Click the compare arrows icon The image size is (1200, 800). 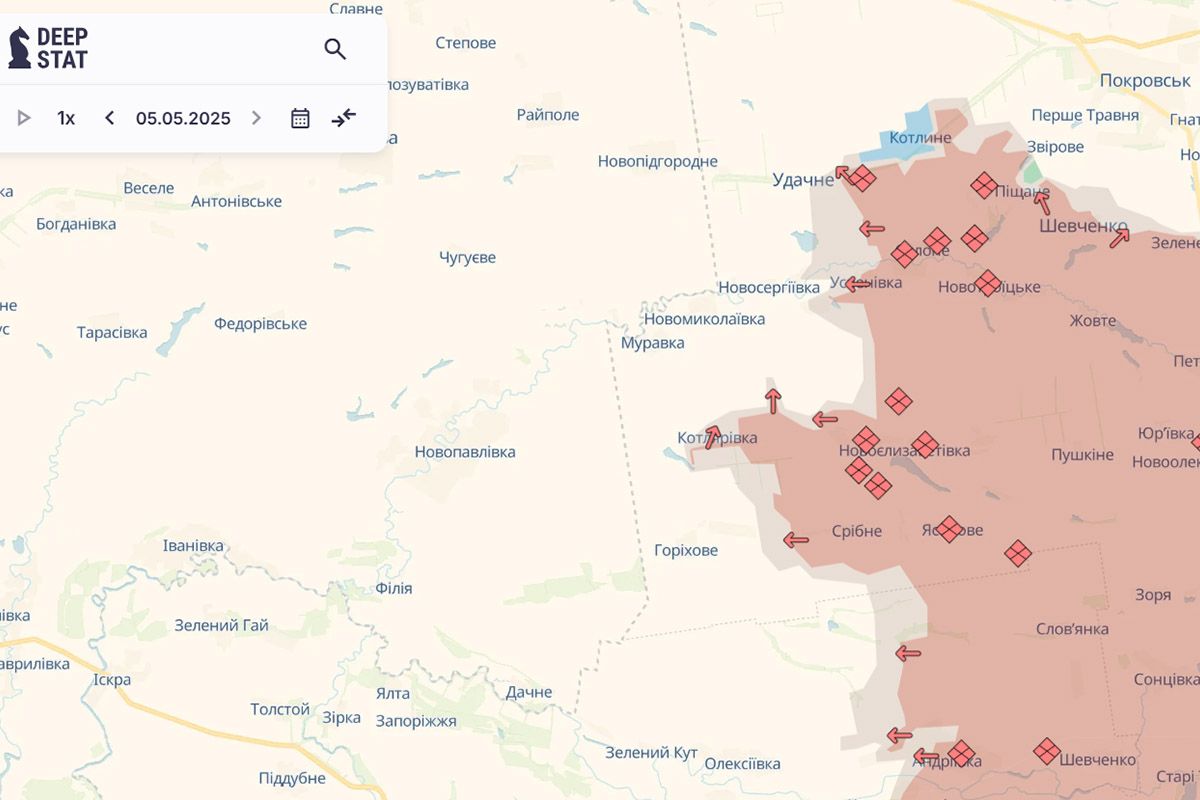click(344, 118)
